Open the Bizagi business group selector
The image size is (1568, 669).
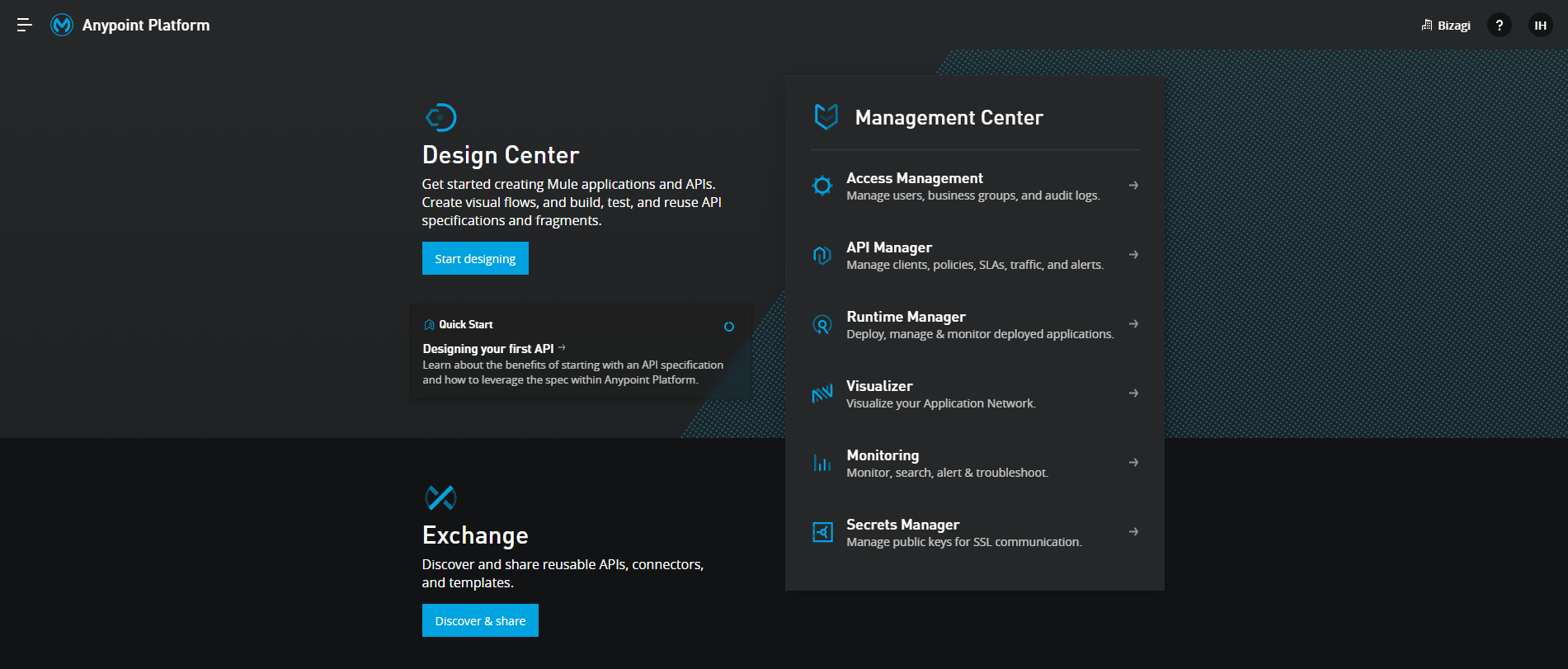pyautogui.click(x=1445, y=26)
